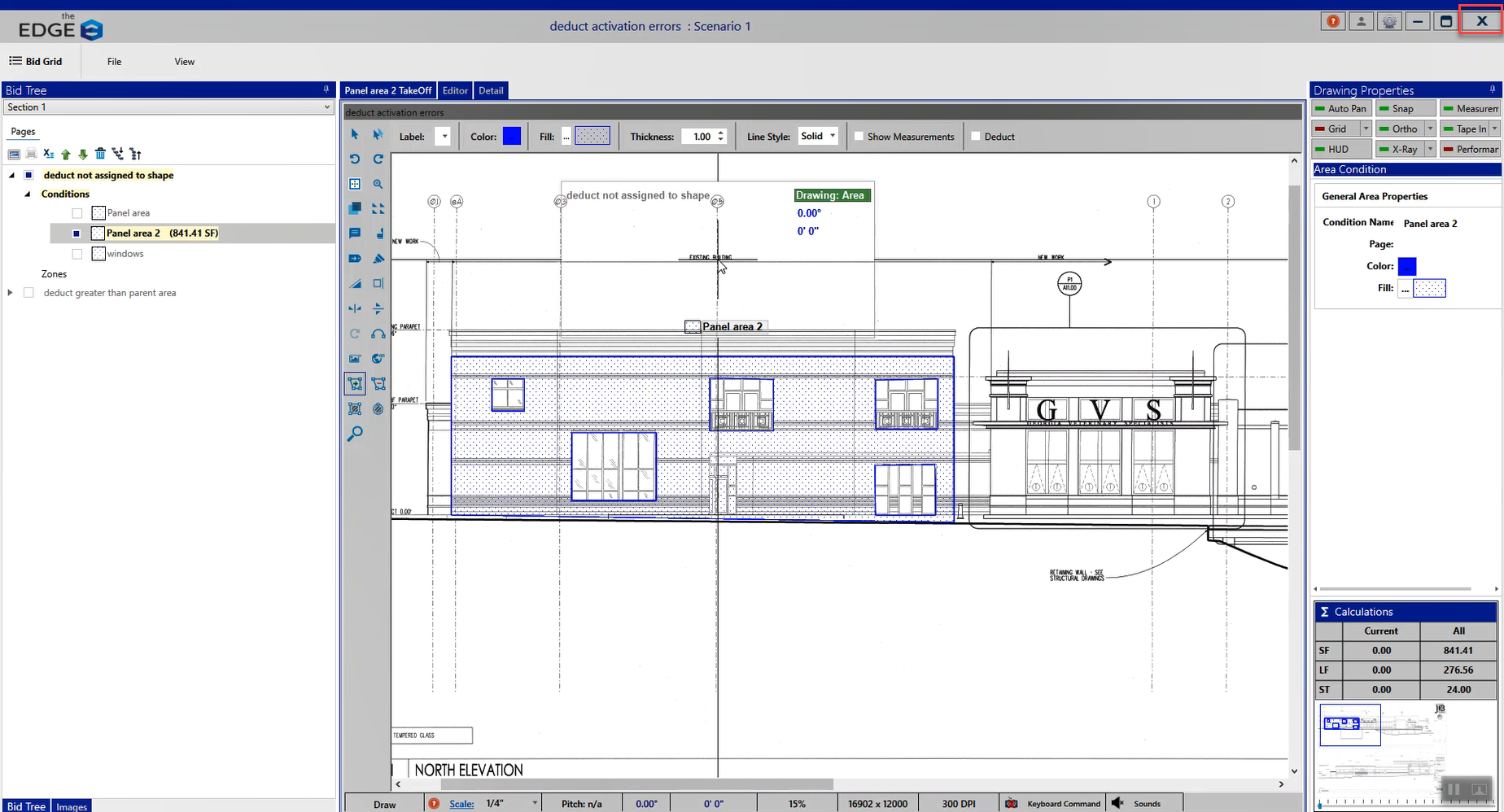Click the redo arrow in the drawing toolbar
1504x812 pixels.
coord(378,159)
